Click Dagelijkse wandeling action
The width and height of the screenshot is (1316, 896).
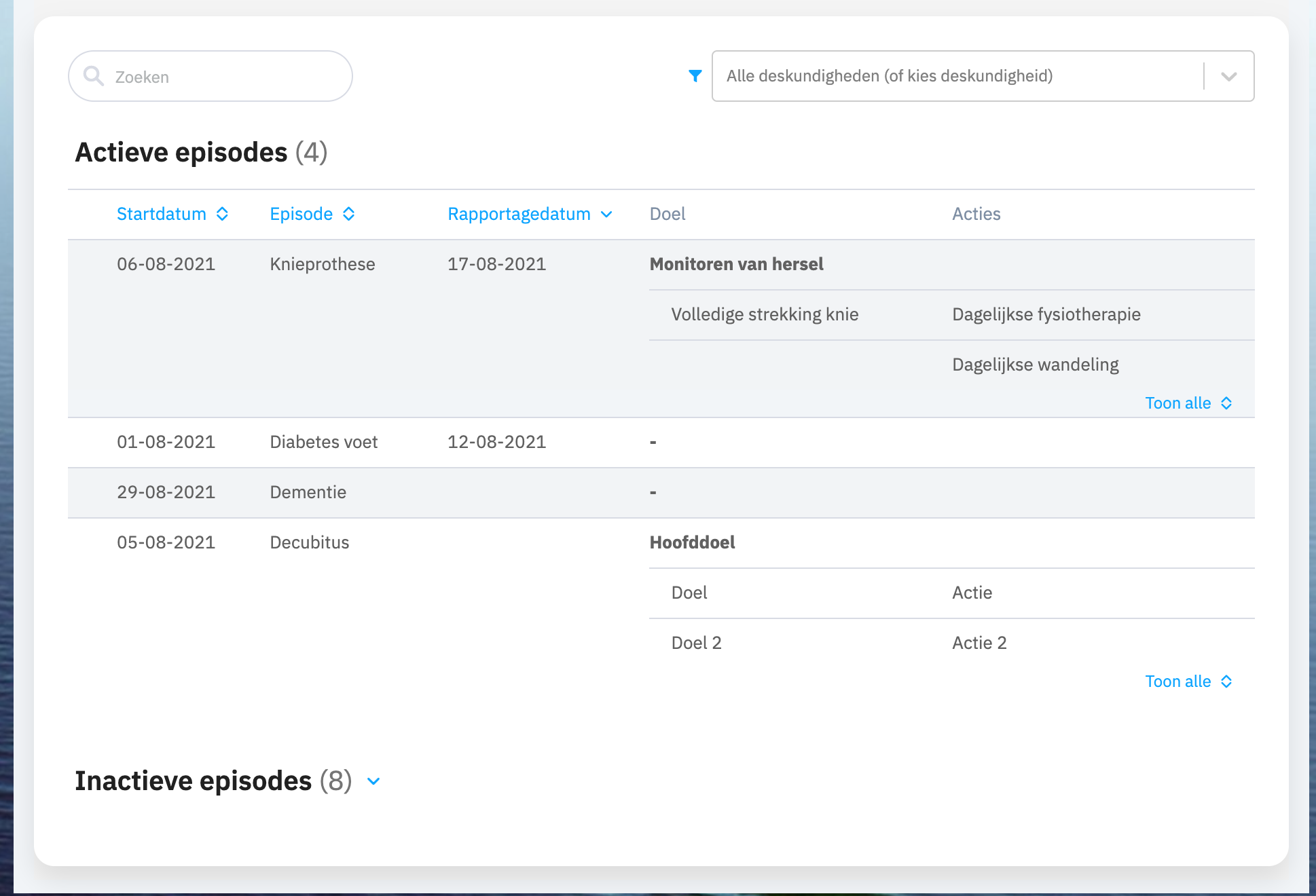tap(1036, 365)
